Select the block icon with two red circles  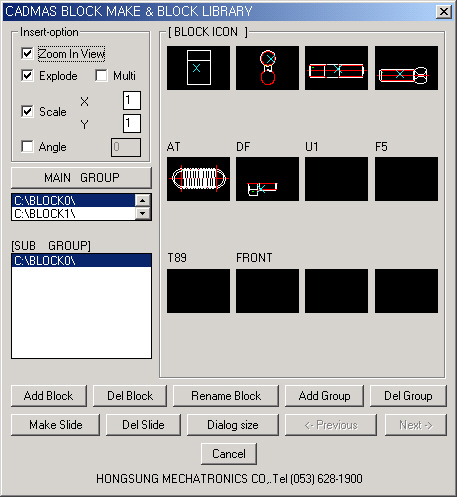click(267, 68)
